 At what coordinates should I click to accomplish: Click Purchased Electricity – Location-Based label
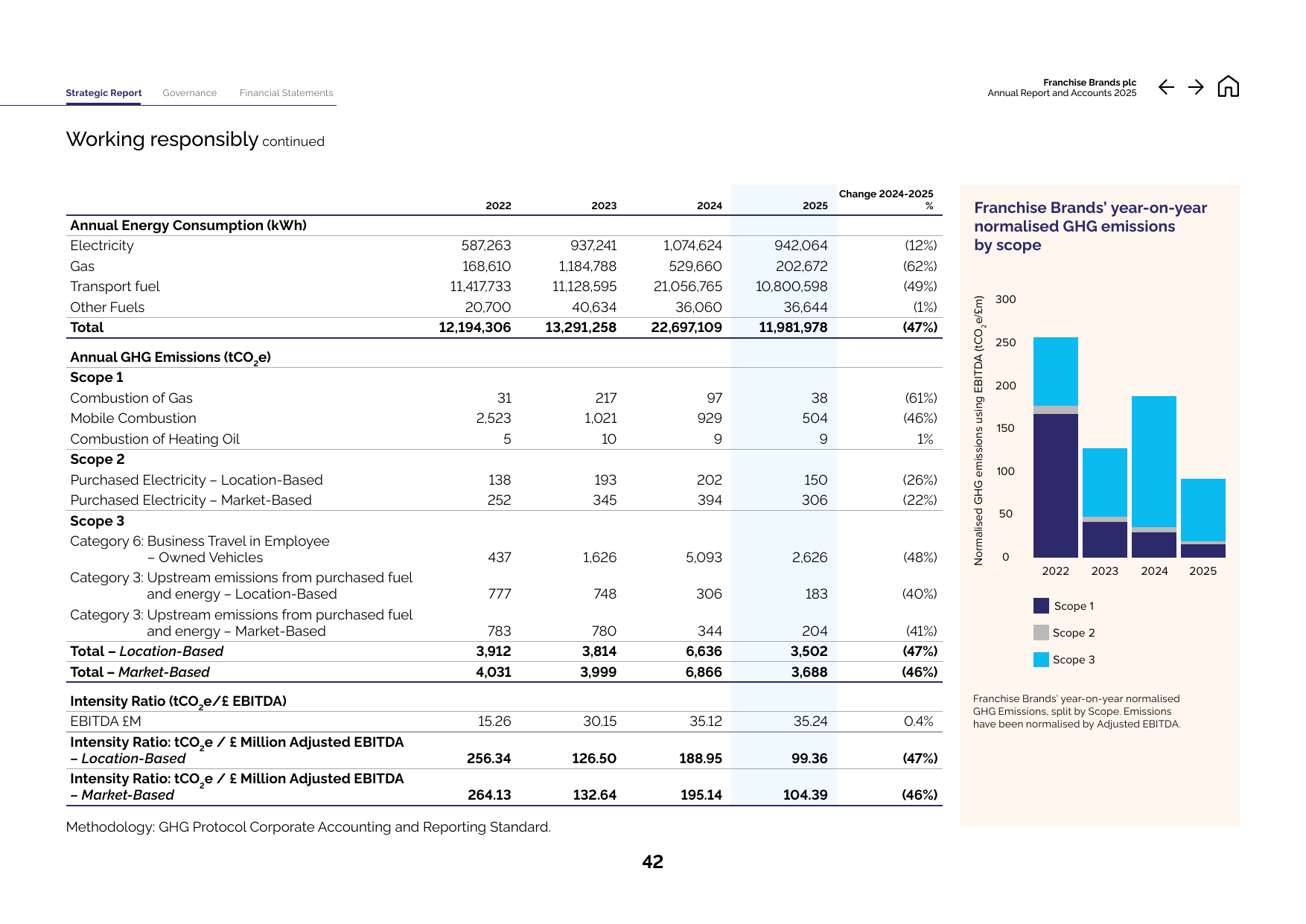tap(197, 480)
